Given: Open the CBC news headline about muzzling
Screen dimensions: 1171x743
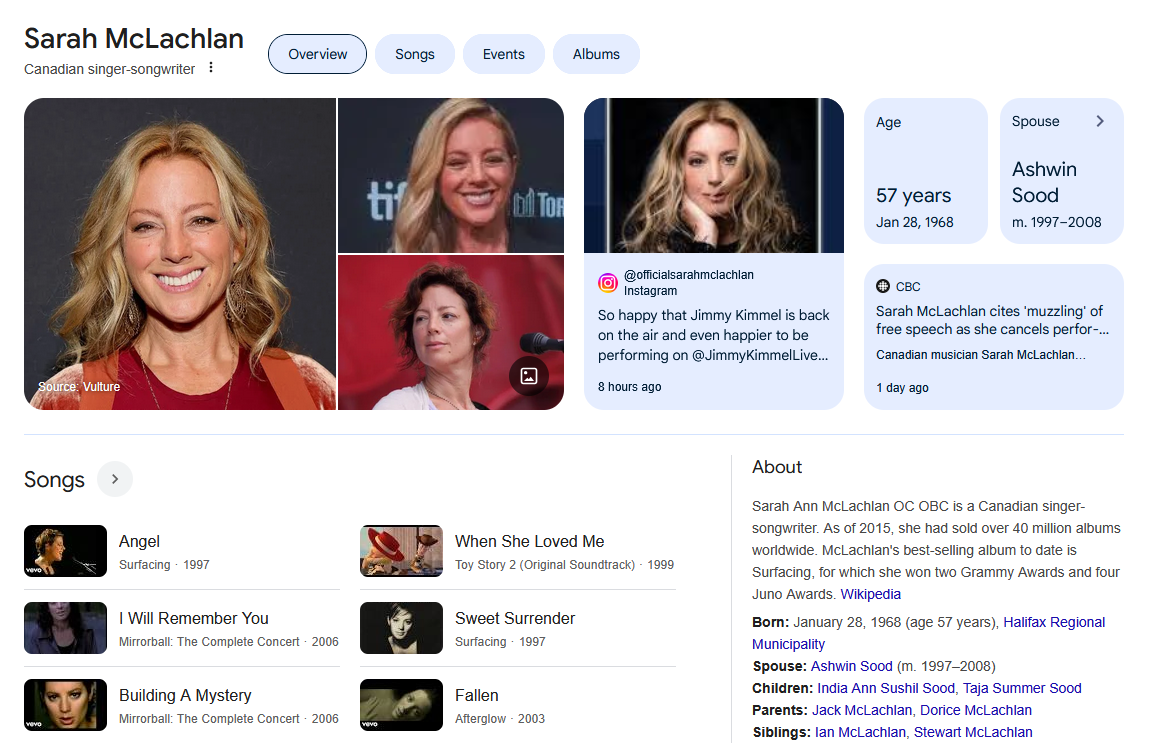Looking at the screenshot, I should point(993,320).
